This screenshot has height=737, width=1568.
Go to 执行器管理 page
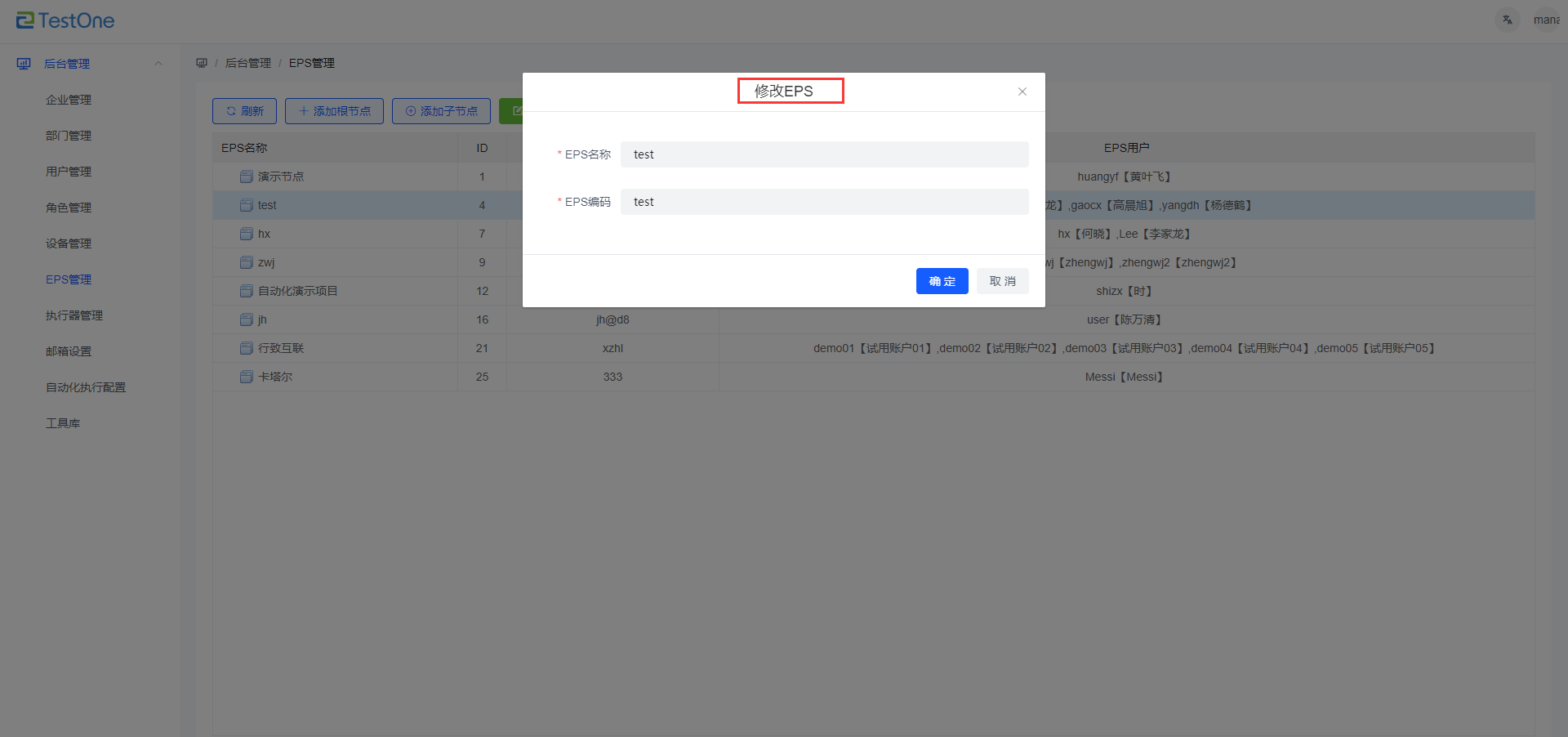click(x=74, y=315)
